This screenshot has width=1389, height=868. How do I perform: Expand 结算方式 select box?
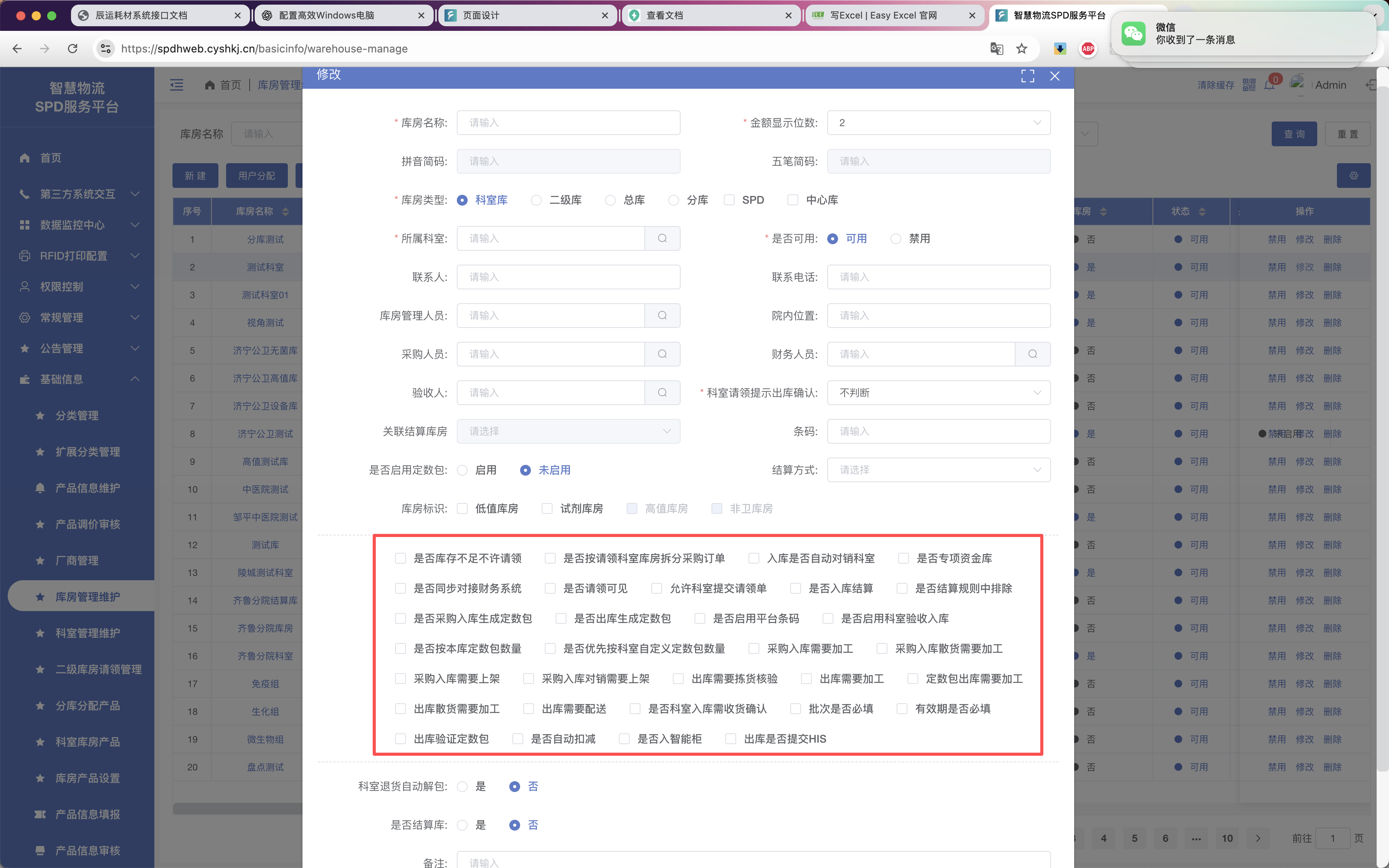point(938,470)
